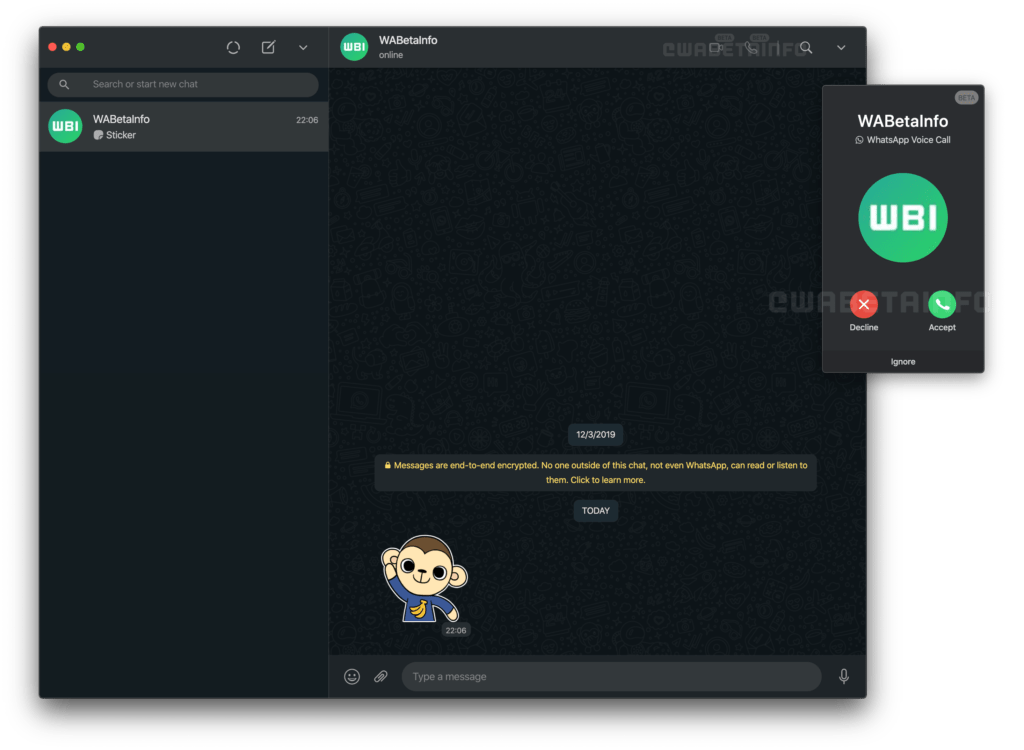Attach a file with paperclip icon
This screenshot has width=1024, height=750.
[381, 677]
